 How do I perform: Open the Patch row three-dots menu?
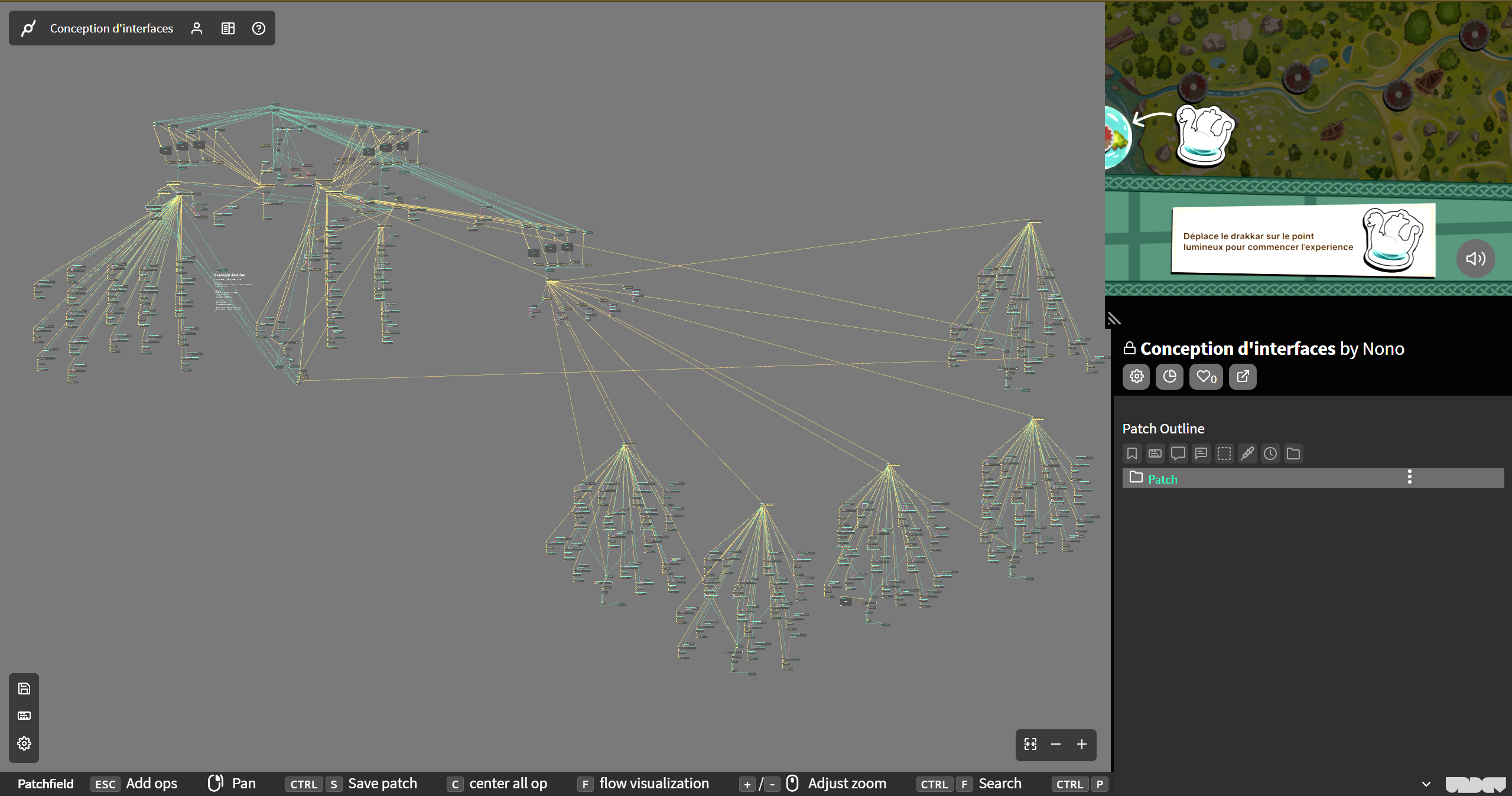1410,477
